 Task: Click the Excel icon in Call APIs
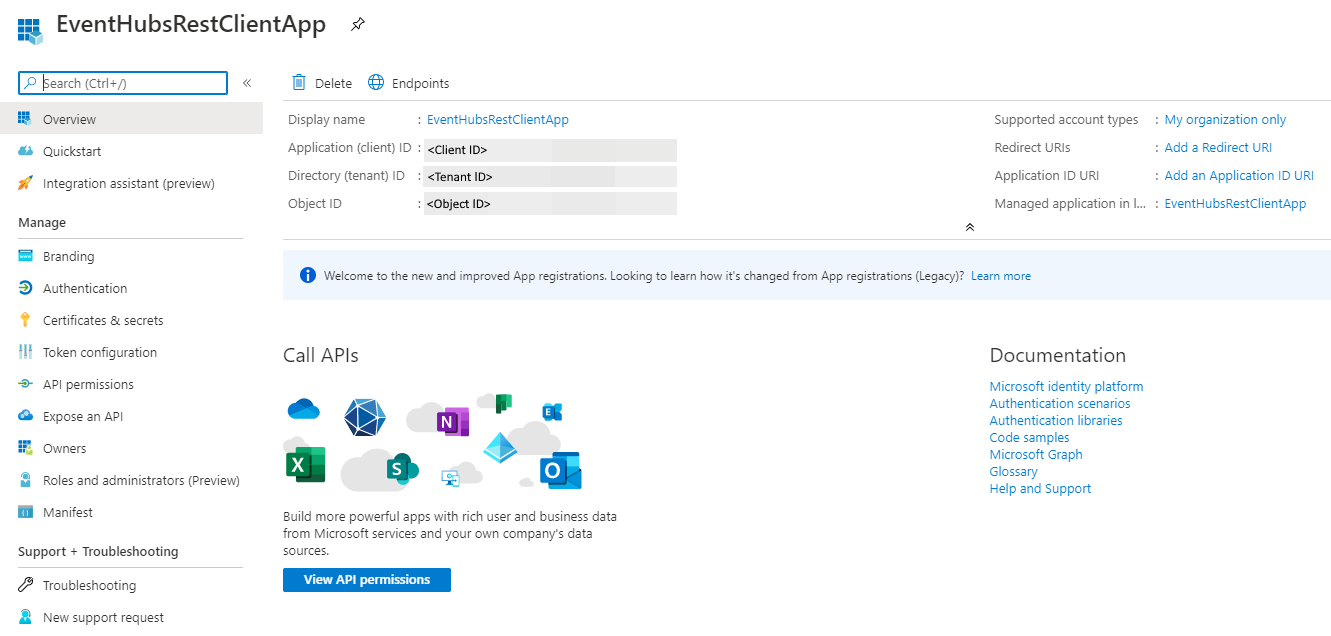tap(305, 465)
